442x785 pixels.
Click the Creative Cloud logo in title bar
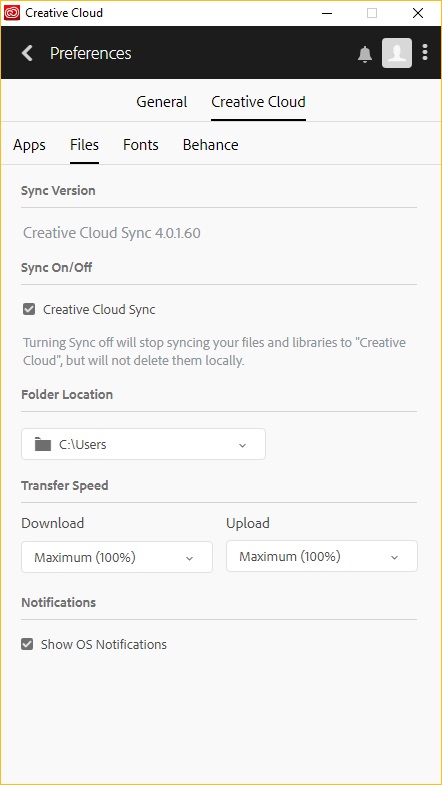pos(12,13)
